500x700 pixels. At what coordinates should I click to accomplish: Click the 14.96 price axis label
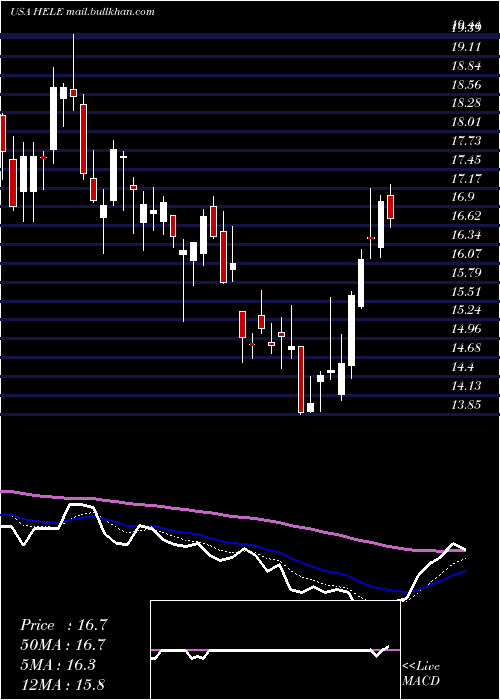point(466,329)
